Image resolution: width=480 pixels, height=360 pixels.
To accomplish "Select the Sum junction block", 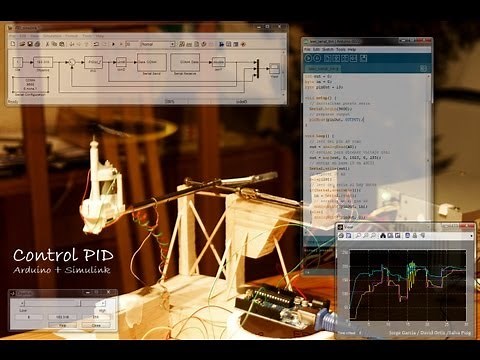I will click(x=71, y=62).
